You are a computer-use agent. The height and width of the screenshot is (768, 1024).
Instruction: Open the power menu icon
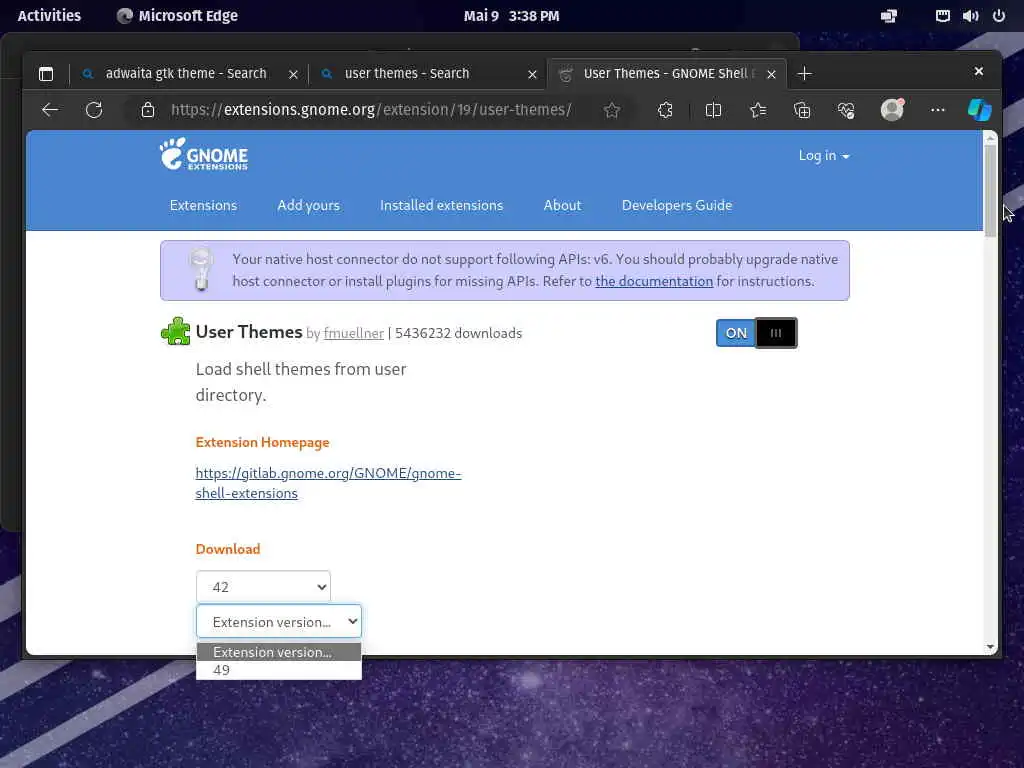[x=999, y=16]
